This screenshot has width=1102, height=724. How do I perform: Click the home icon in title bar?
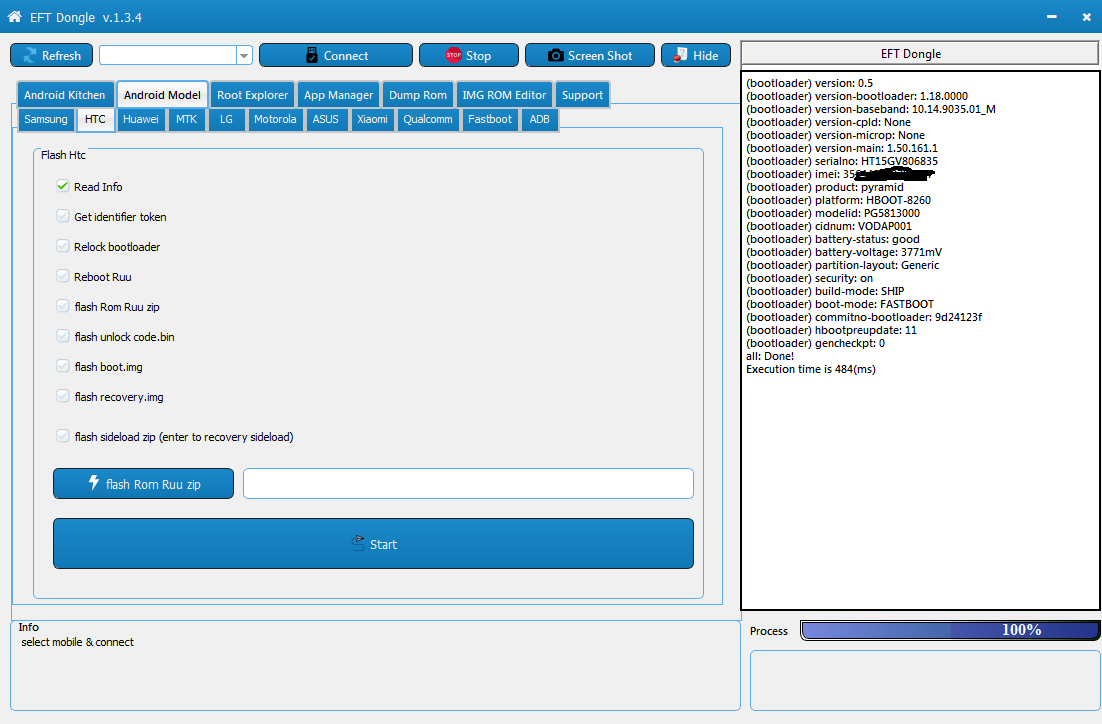pyautogui.click(x=14, y=16)
